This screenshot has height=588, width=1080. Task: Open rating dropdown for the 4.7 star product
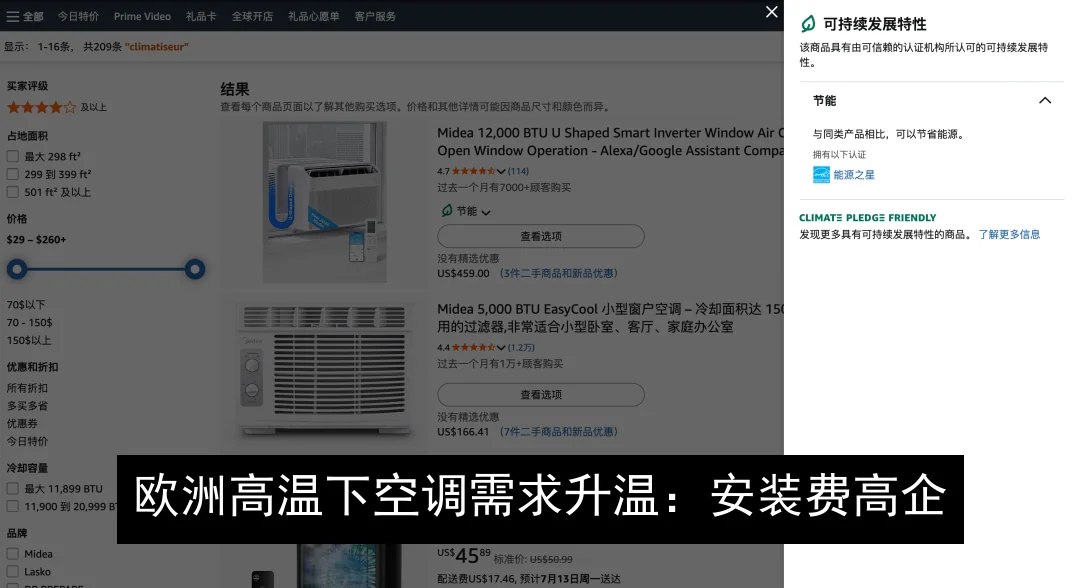(501, 171)
